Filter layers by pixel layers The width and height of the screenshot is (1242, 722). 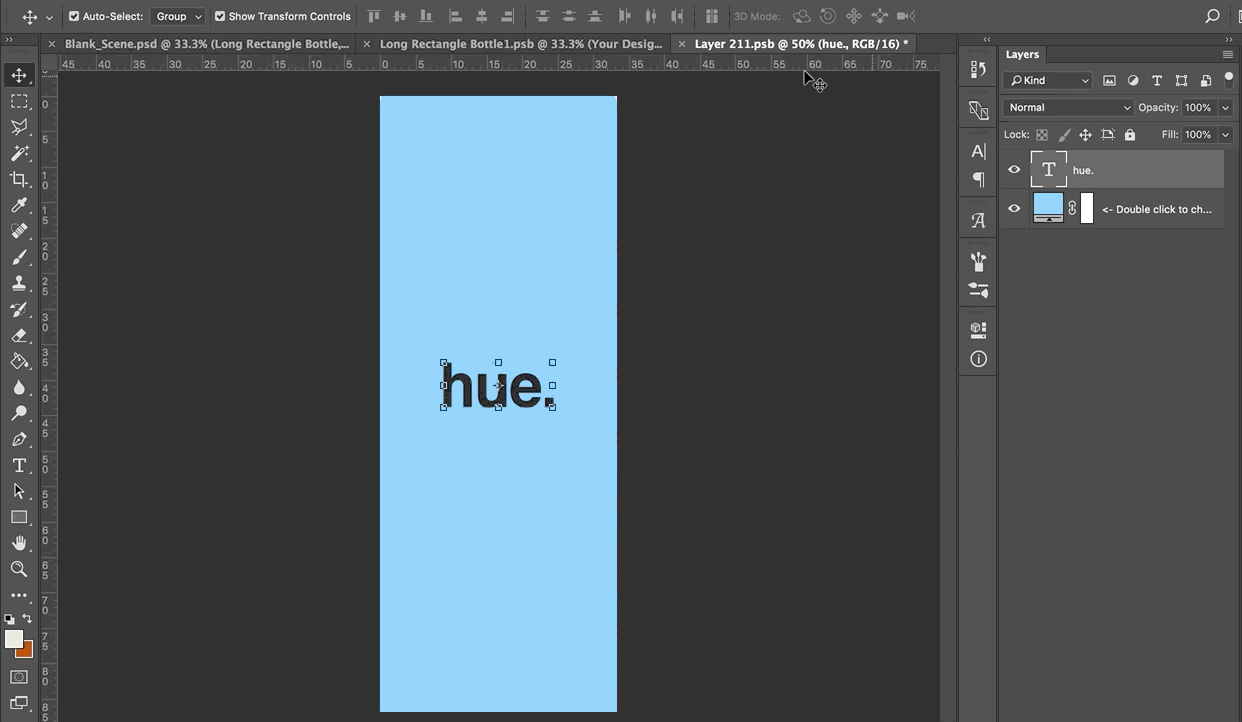coord(1109,80)
